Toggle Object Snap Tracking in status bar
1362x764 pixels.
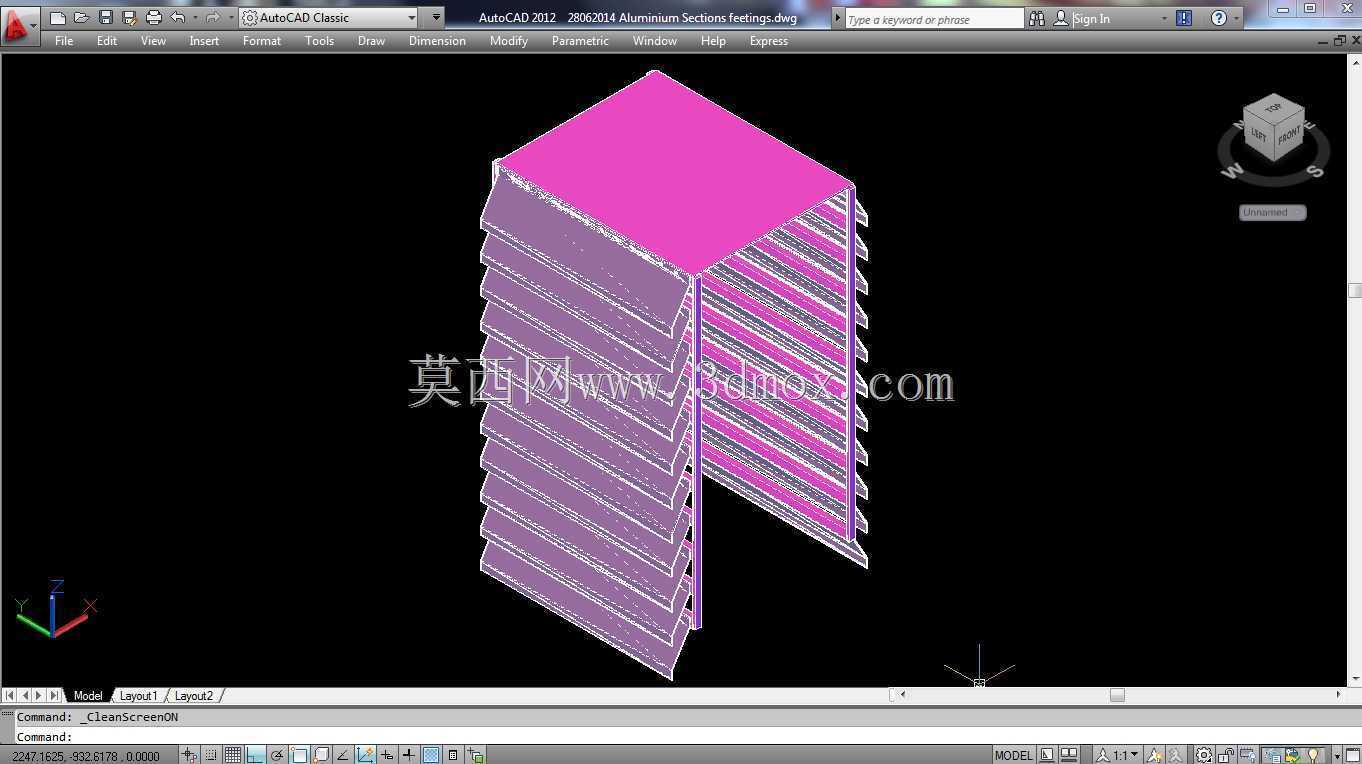[343, 755]
